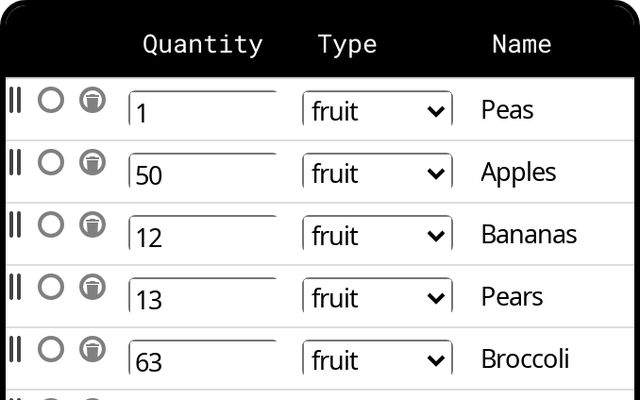Expand the fruit type dropdown for Bananas

377,236
